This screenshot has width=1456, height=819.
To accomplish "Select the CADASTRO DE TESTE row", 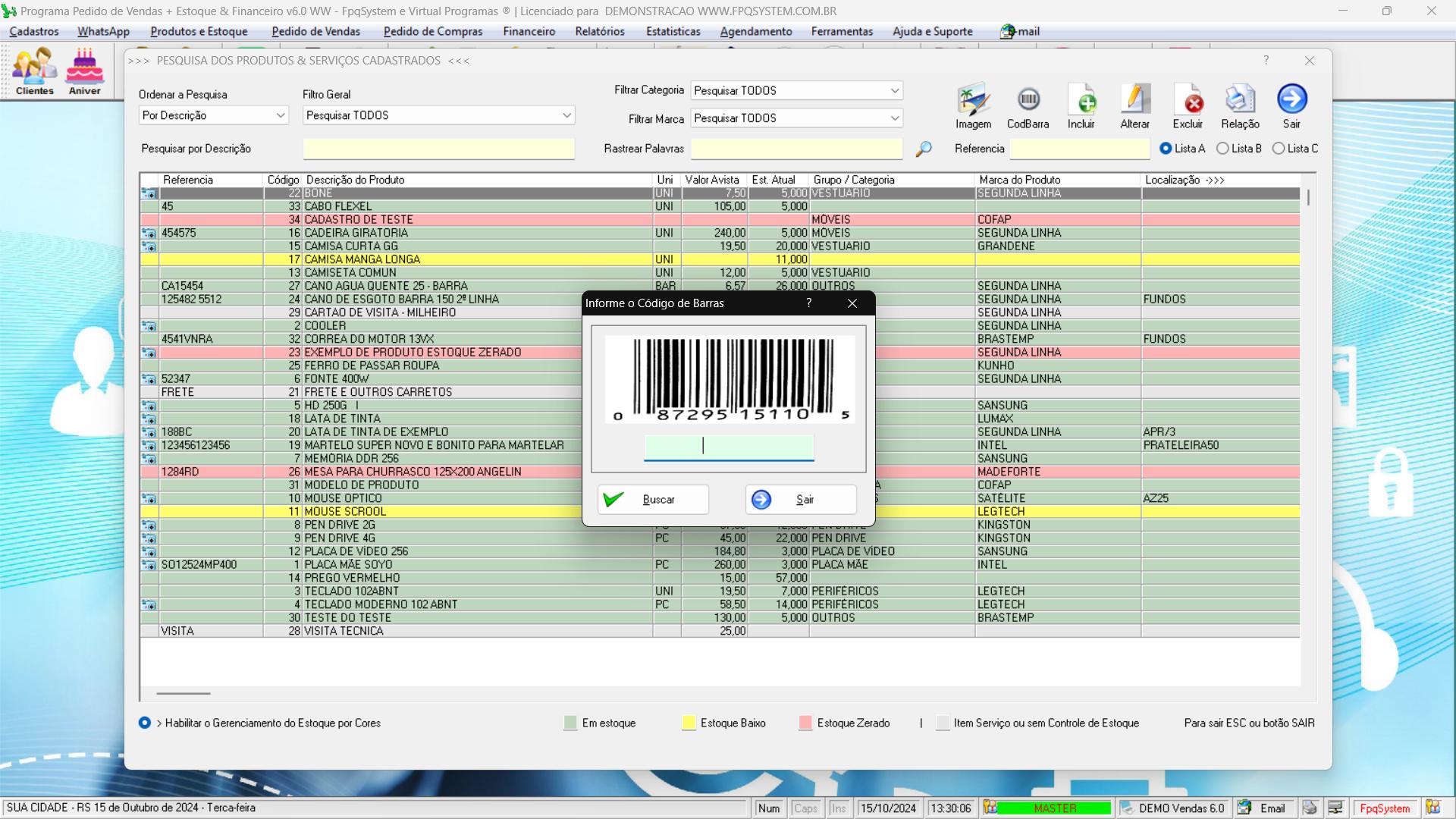I will 720,220.
